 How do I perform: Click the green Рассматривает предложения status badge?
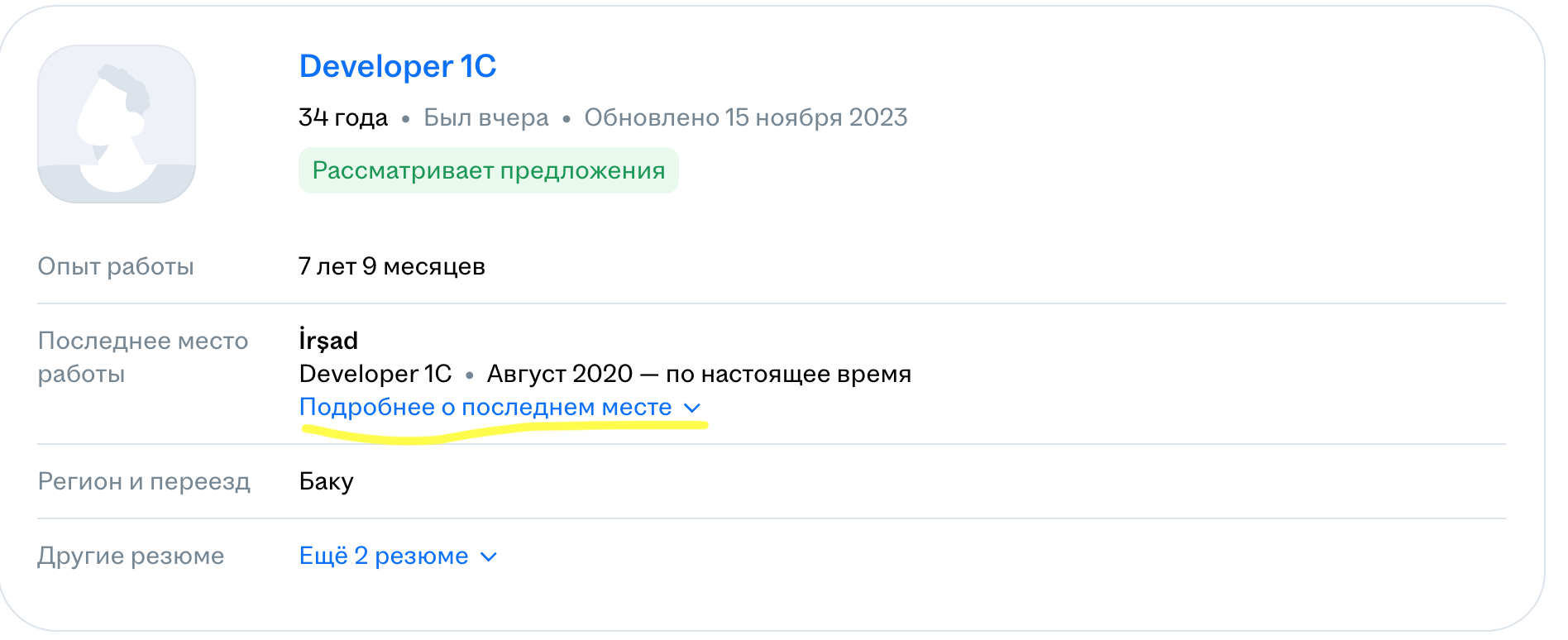[488, 171]
